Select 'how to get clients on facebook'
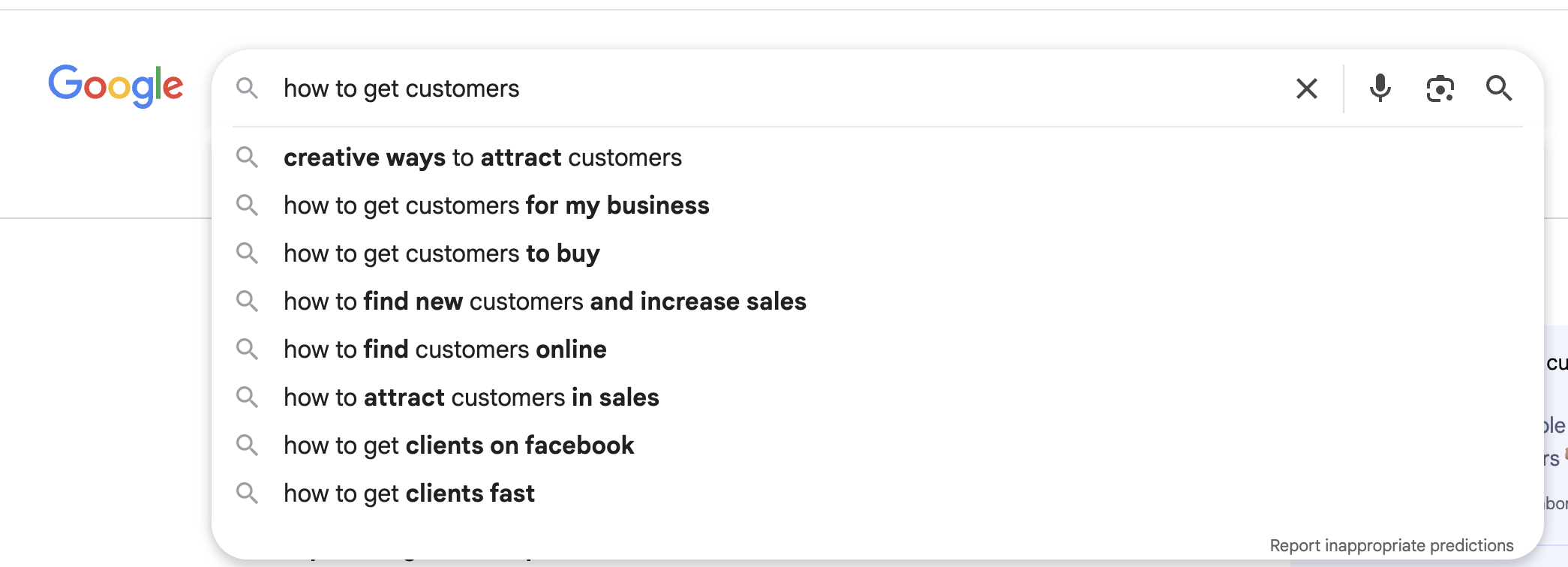The width and height of the screenshot is (1568, 567). (x=458, y=445)
